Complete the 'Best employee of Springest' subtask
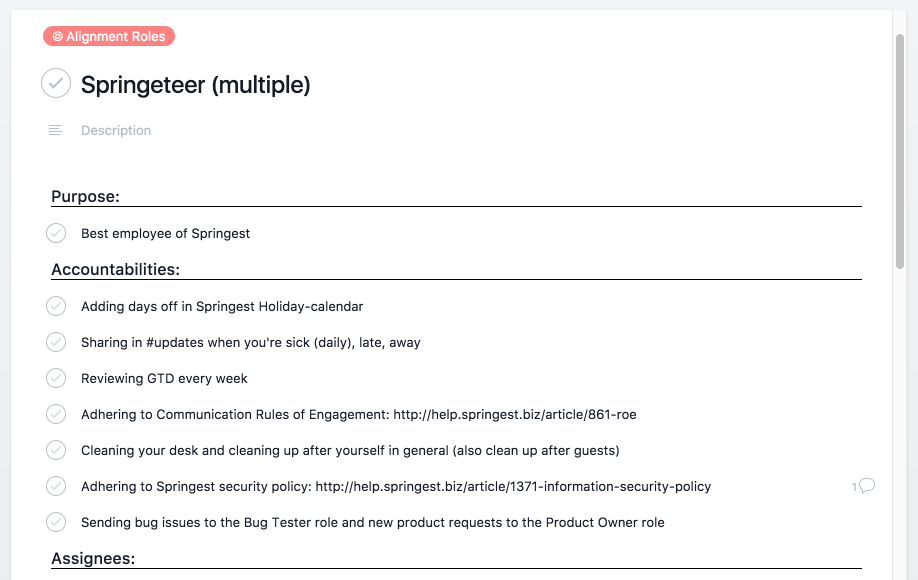Viewport: 918px width, 580px height. (56, 233)
